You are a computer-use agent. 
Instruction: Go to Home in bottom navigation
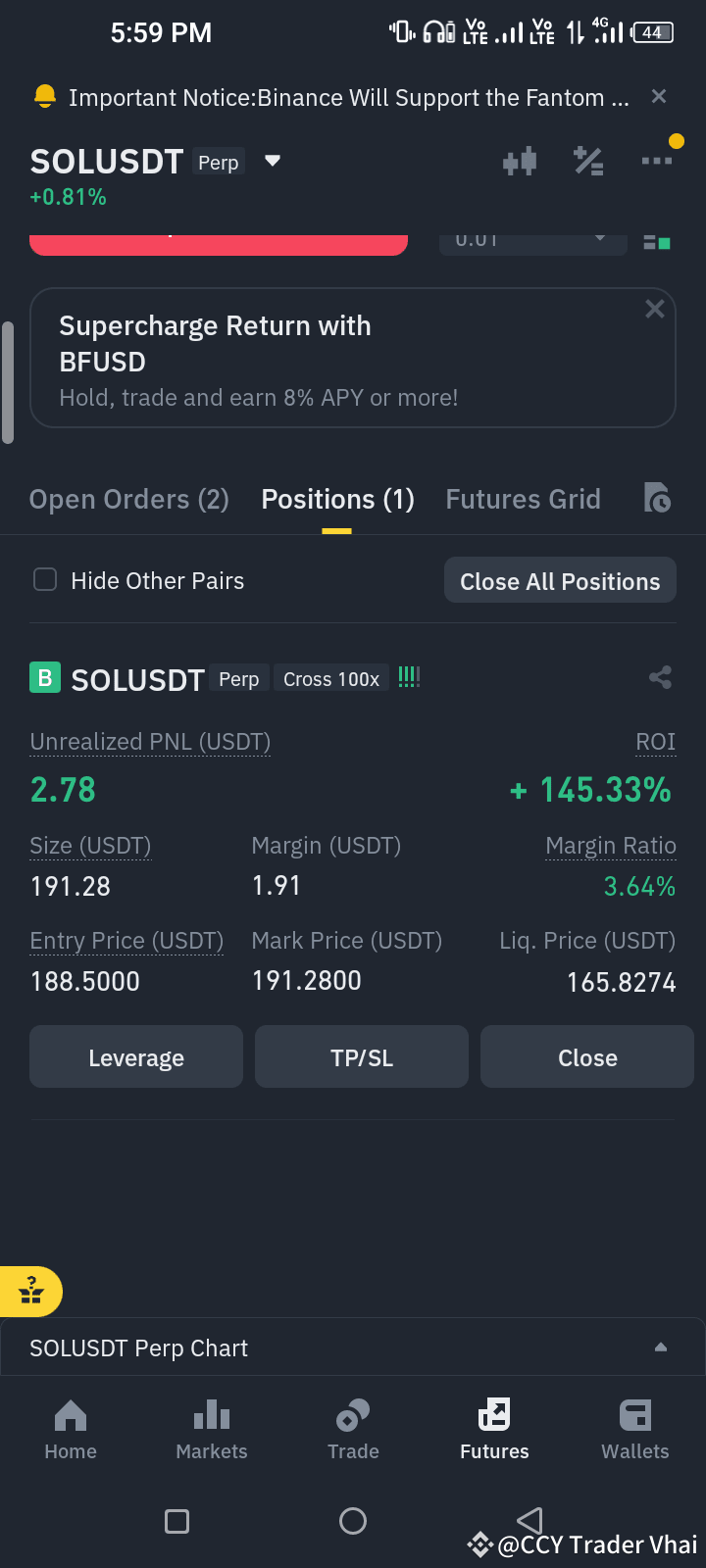71,1430
